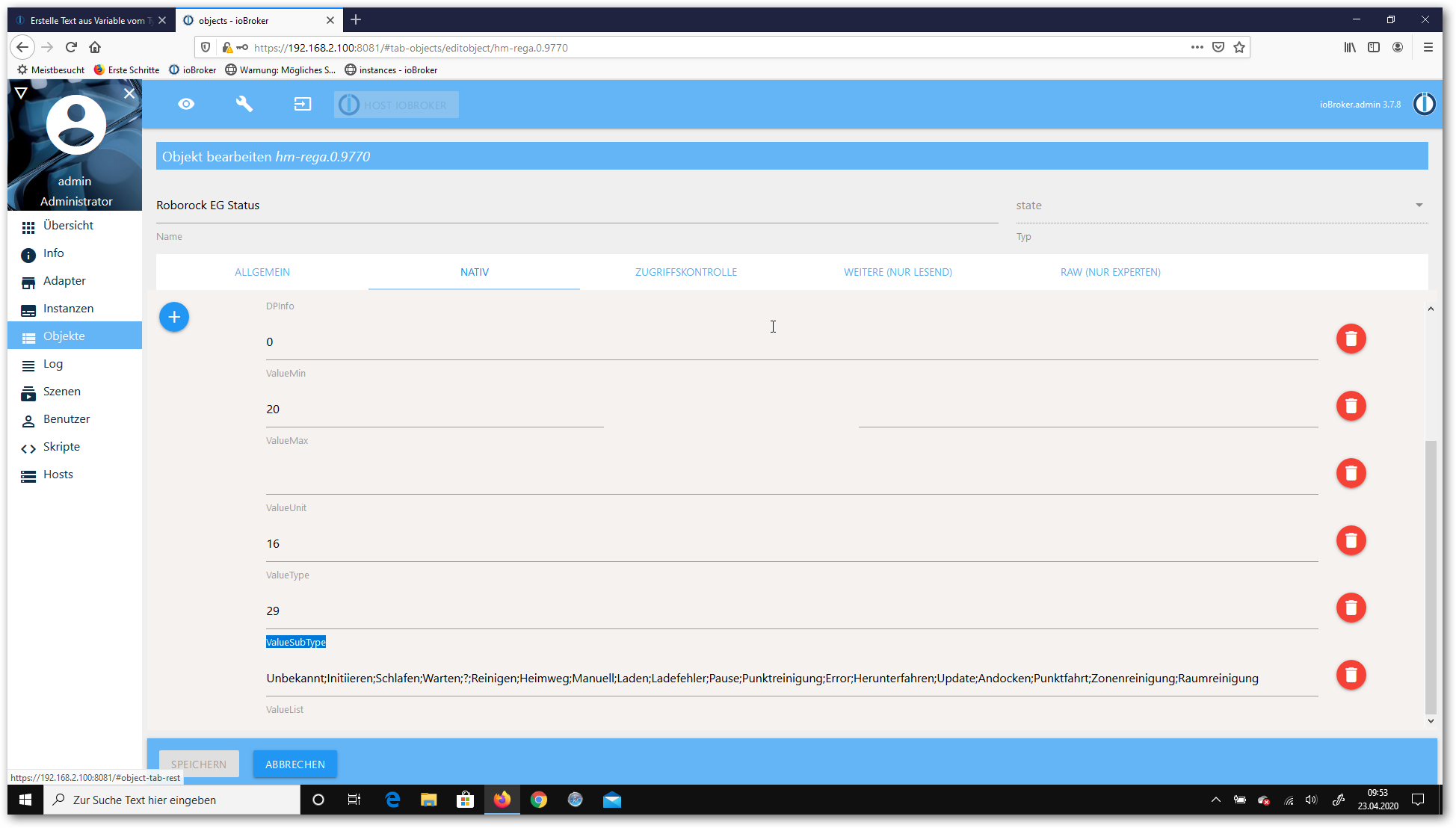
Task: Click the ABBRECHEN button
Action: (x=295, y=764)
